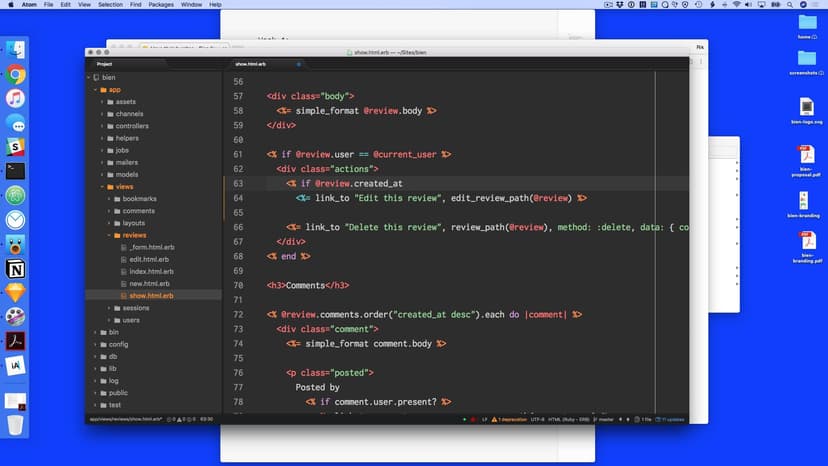Screen dimensions: 828x466
Task: Switch to the show.html.erb editor tab
Action: pyautogui.click(x=252, y=64)
